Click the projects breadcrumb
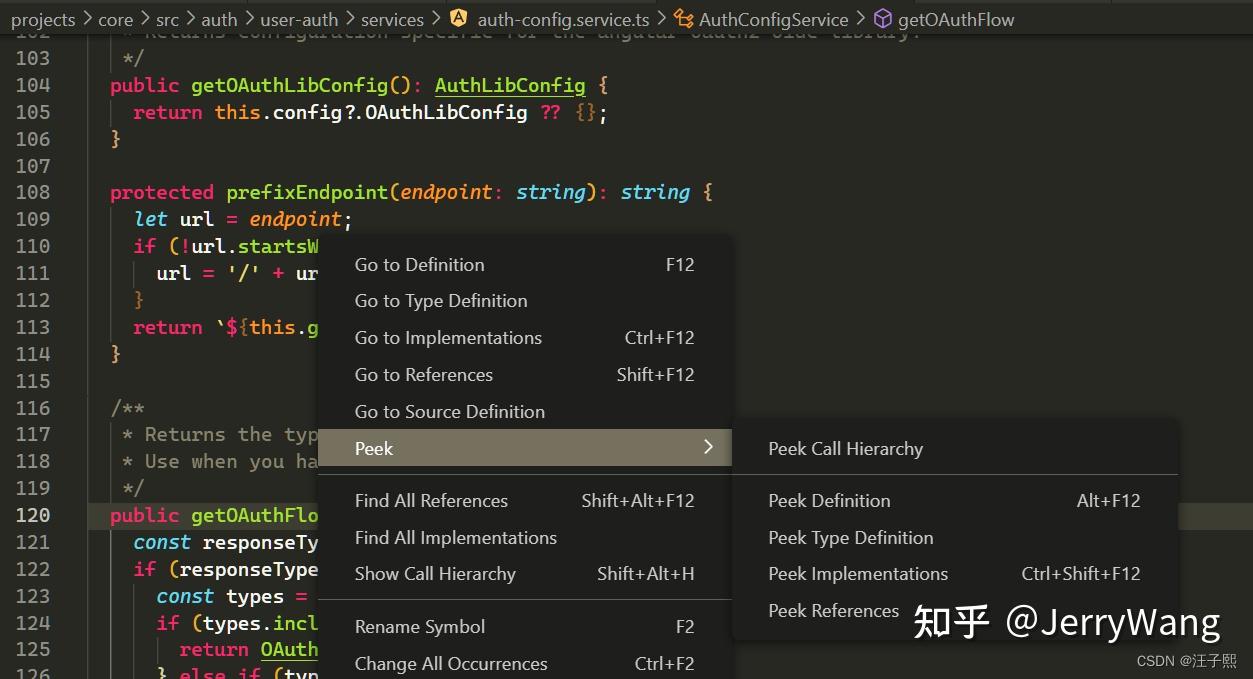 tap(42, 18)
